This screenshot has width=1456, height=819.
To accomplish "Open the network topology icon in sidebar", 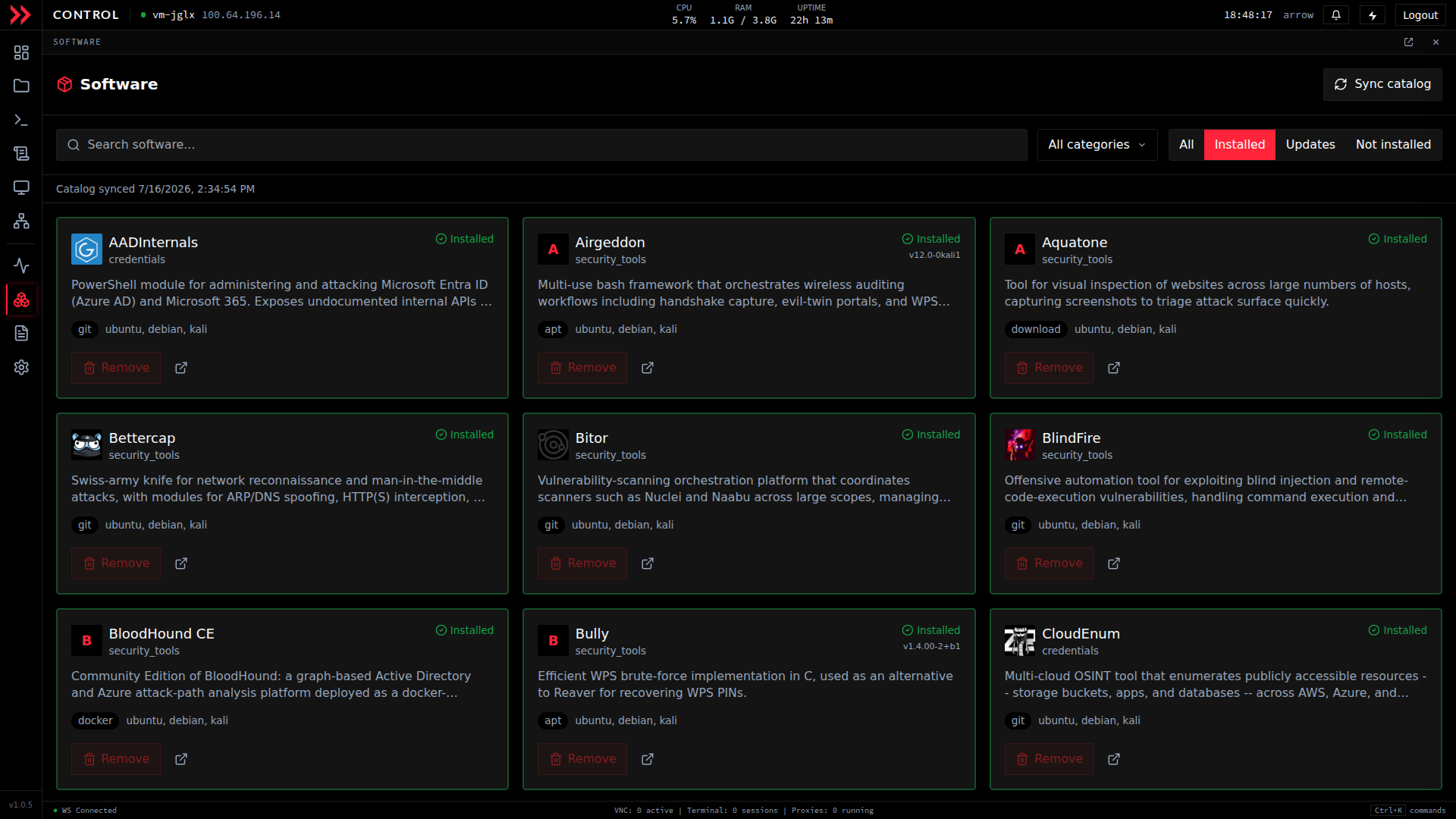I will point(21,221).
